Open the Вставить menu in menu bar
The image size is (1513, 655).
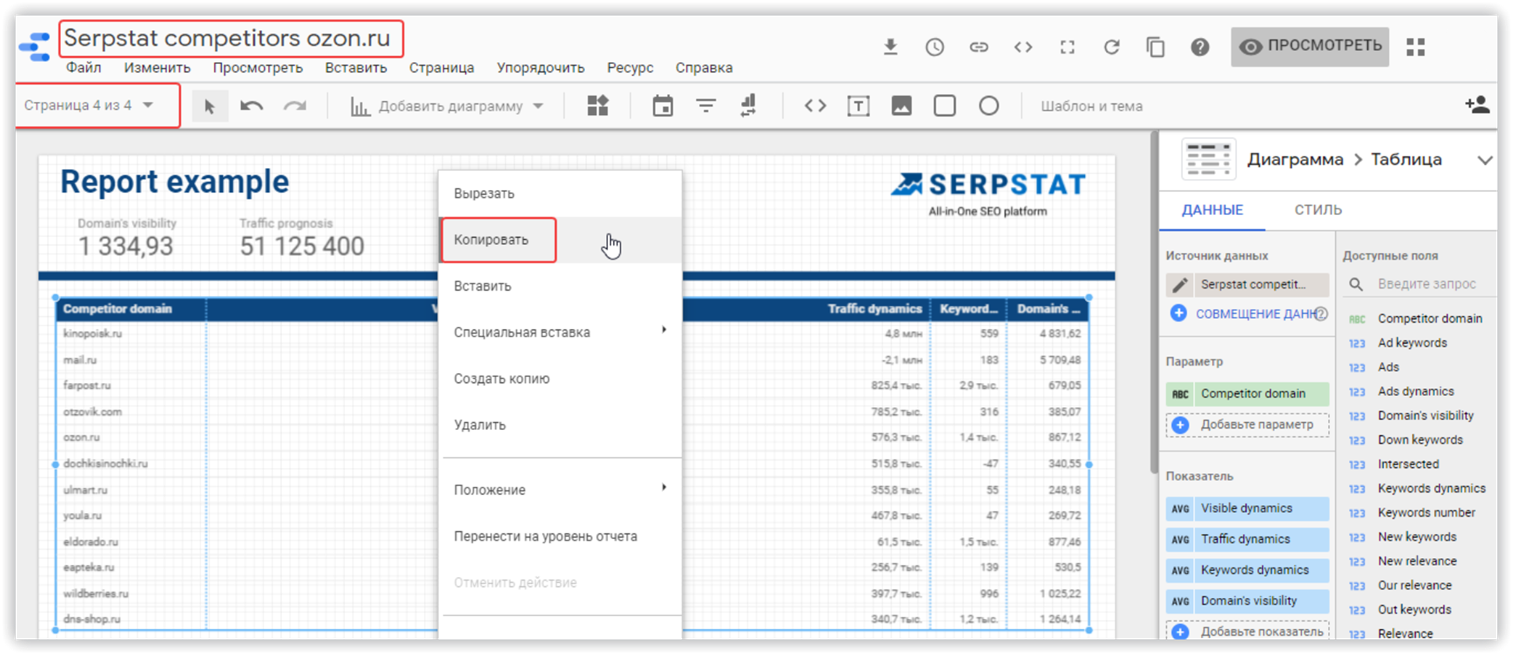(356, 68)
